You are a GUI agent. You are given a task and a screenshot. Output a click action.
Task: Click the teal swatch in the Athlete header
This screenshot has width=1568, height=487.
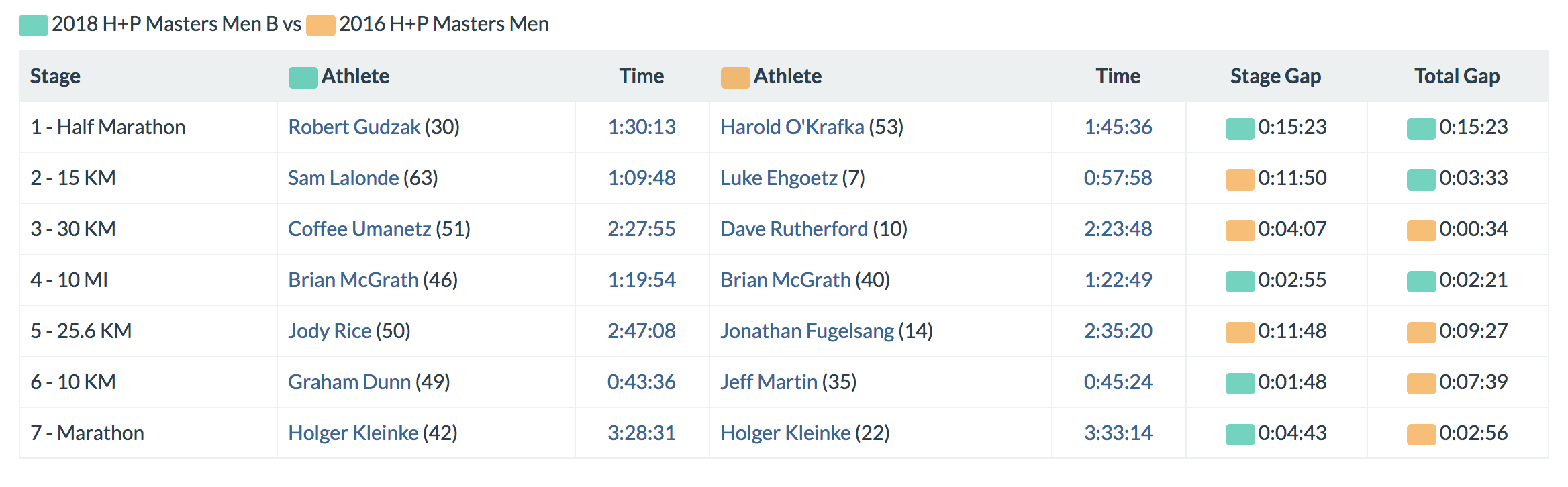point(303,78)
